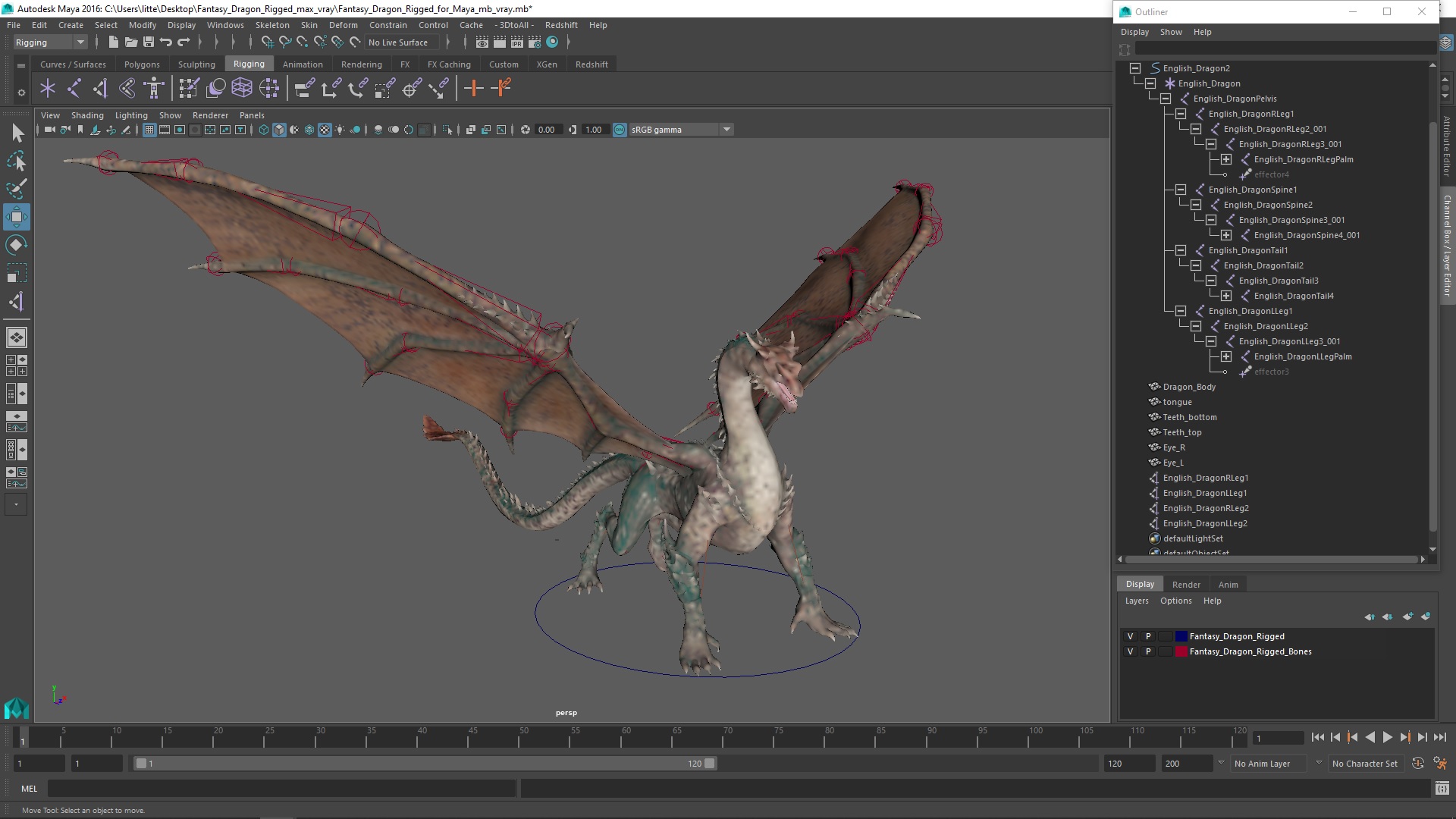The width and height of the screenshot is (1456, 819).
Task: Click the range slider end handle at 120
Action: point(710,764)
